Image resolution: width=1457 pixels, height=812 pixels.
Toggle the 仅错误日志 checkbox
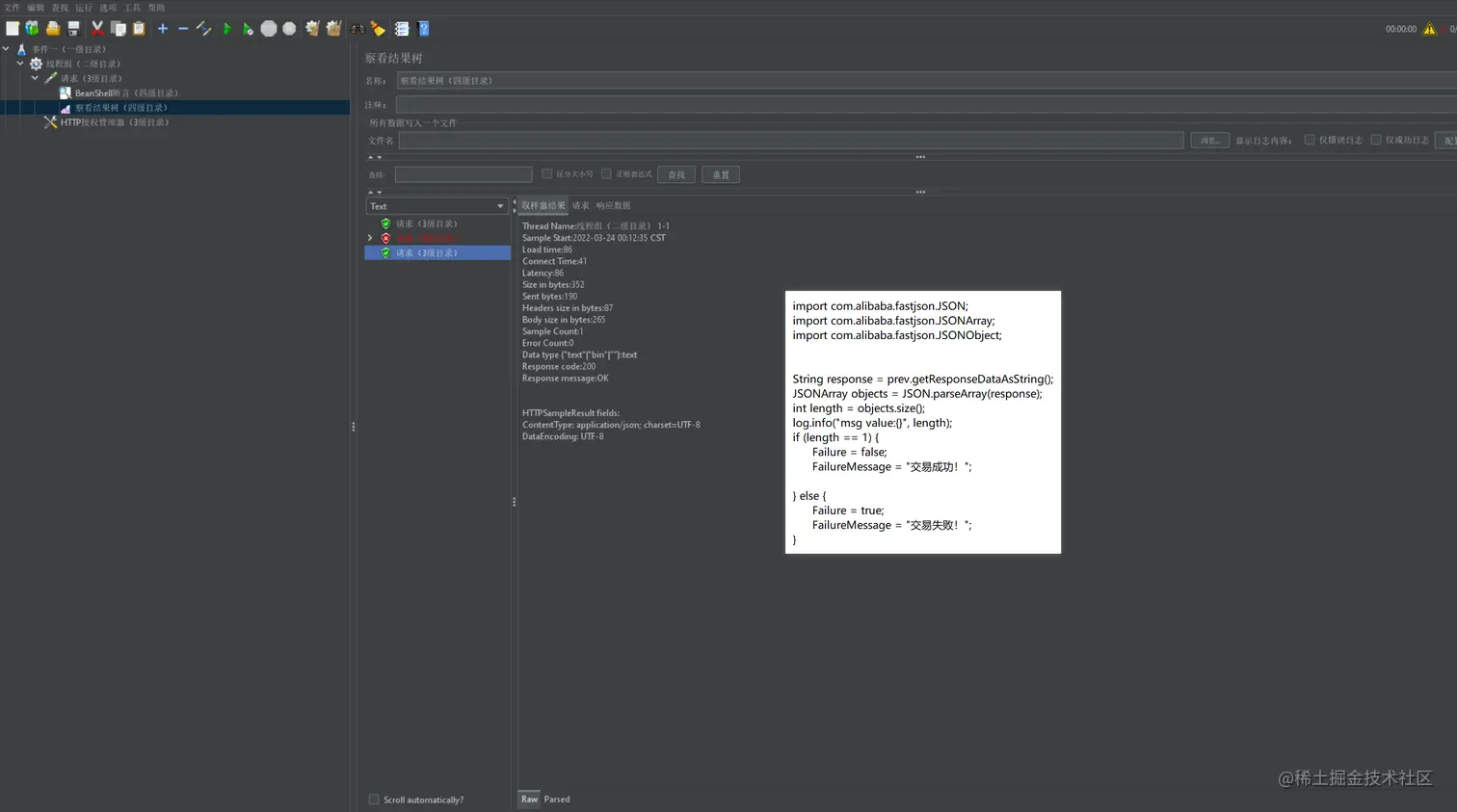(1310, 140)
